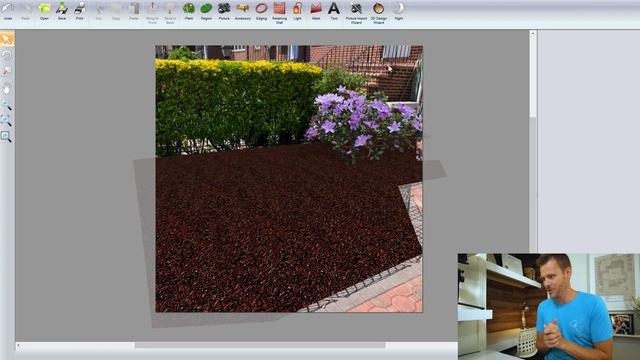This screenshot has height=360, width=640.
Task: Open a project with the Open icon
Action: pos(44,11)
